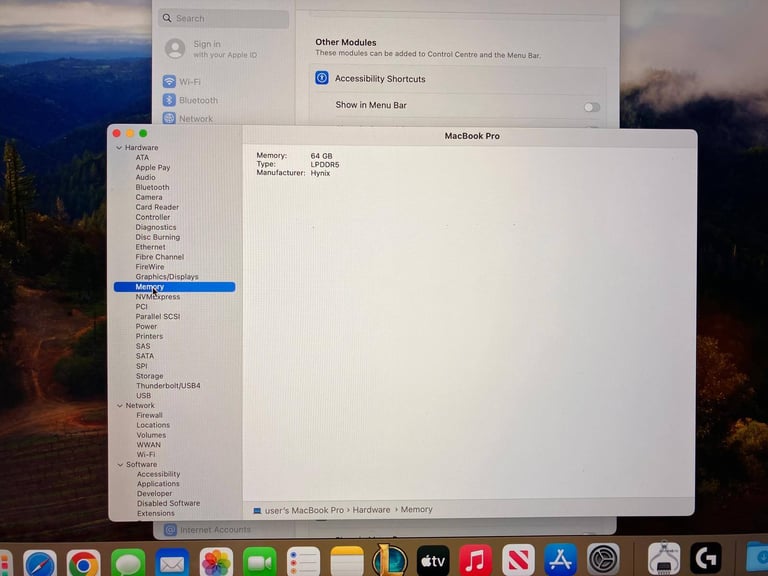Select Apple Pay in the sidebar

tap(153, 167)
